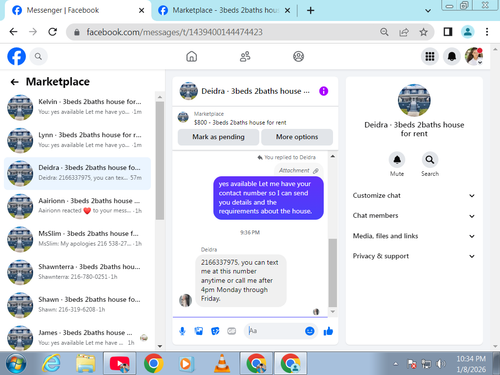Switch to Marketplace 3beds 2baths tab
500x375 pixels.
223,10
